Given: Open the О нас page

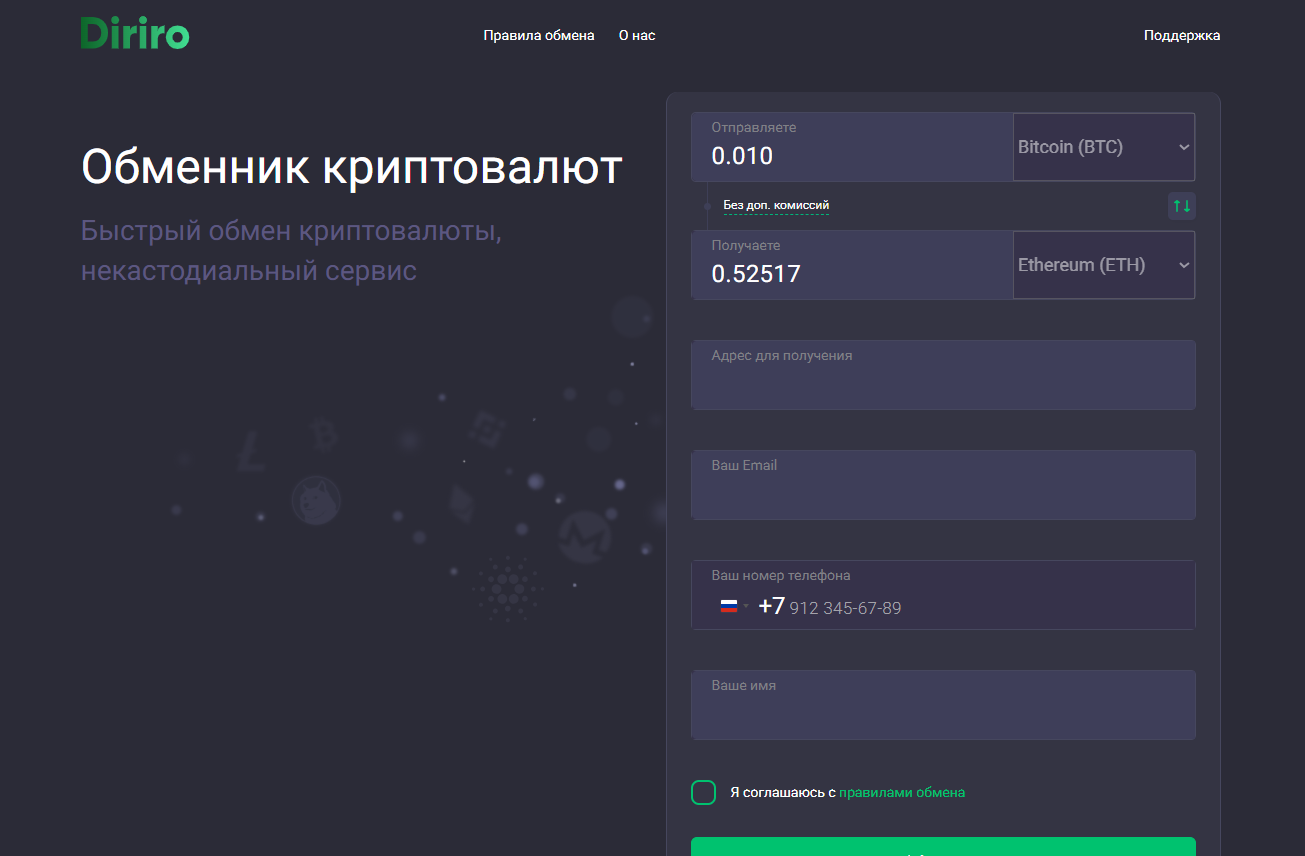Looking at the screenshot, I should coord(636,35).
